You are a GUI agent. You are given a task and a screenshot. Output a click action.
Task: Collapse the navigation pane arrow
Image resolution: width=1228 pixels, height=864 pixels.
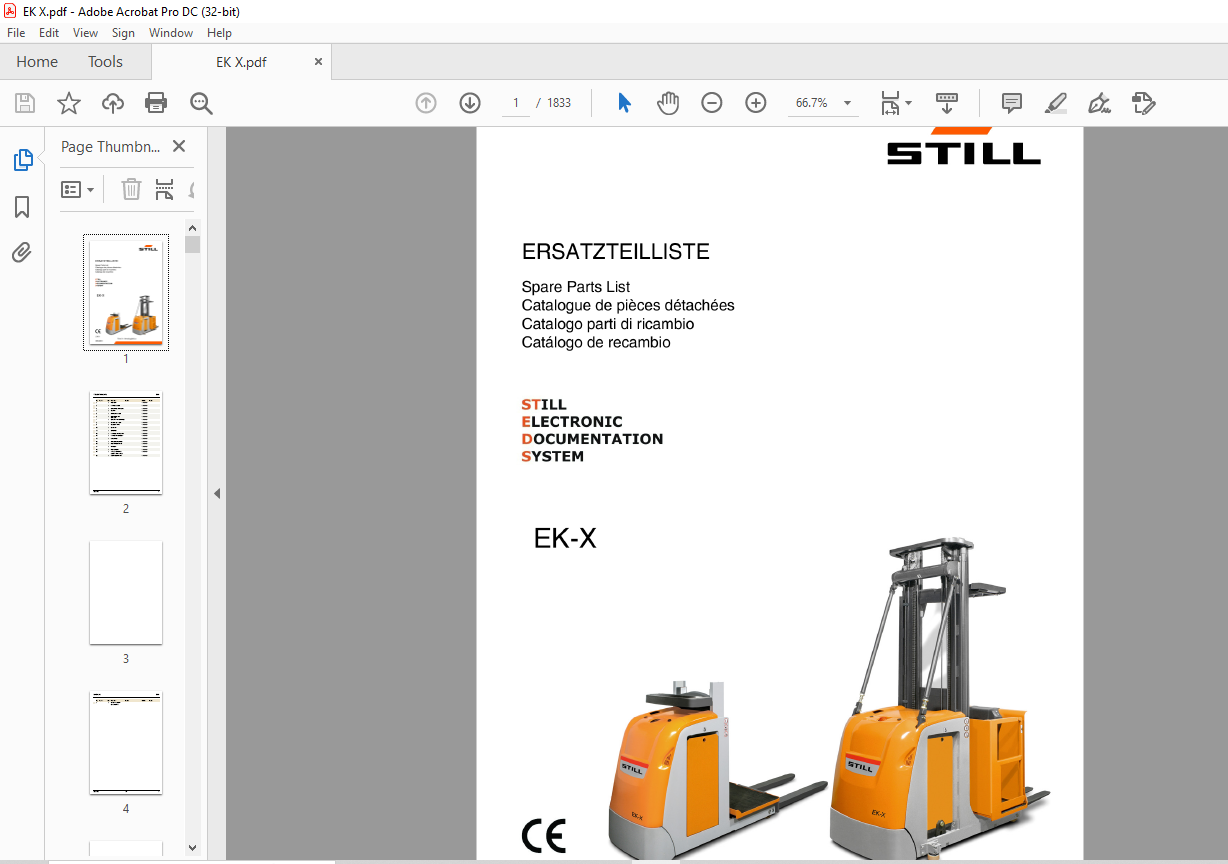(x=217, y=493)
